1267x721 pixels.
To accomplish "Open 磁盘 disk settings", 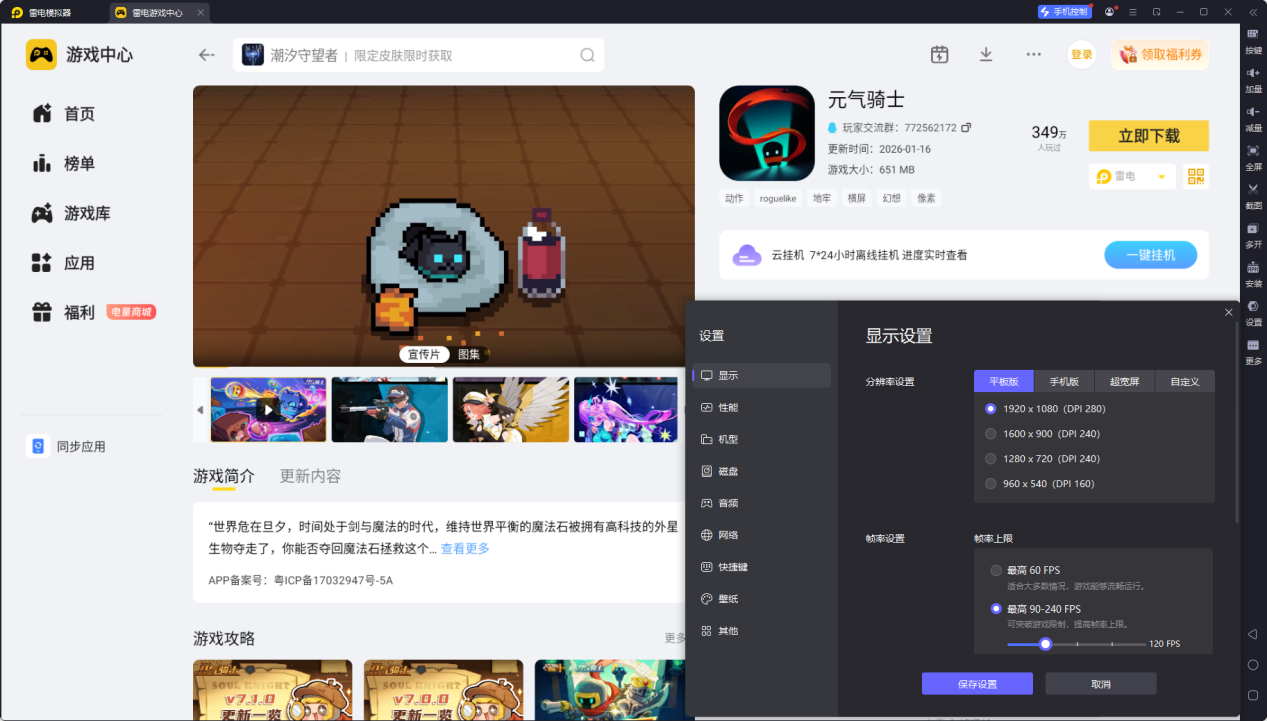I will point(761,472).
